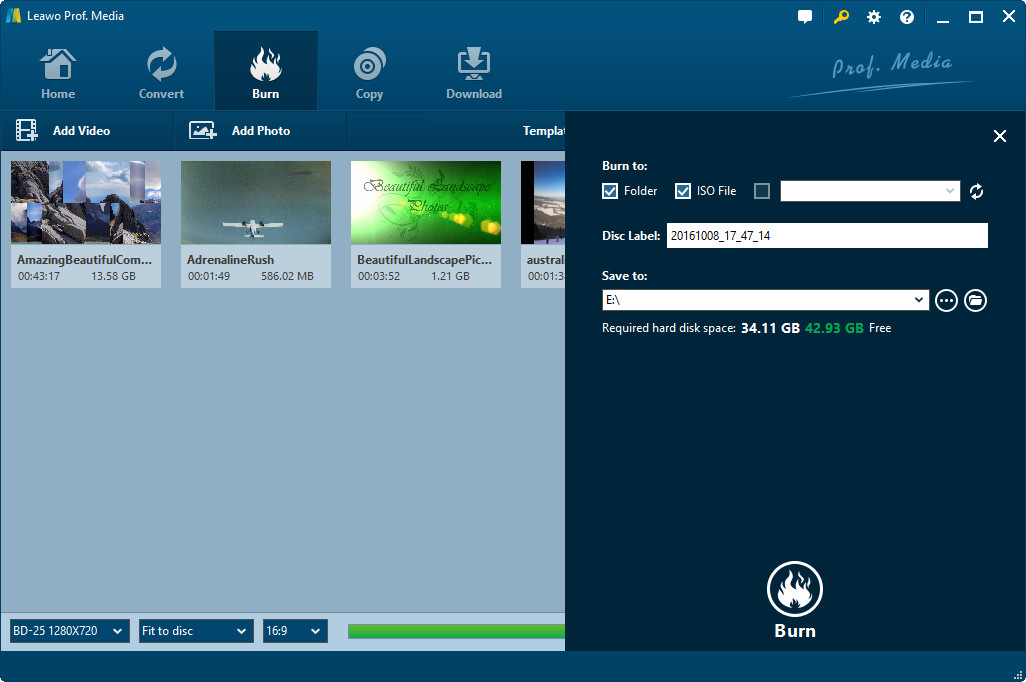Edit the Disc Label text field
The height and width of the screenshot is (682, 1026).
[826, 236]
